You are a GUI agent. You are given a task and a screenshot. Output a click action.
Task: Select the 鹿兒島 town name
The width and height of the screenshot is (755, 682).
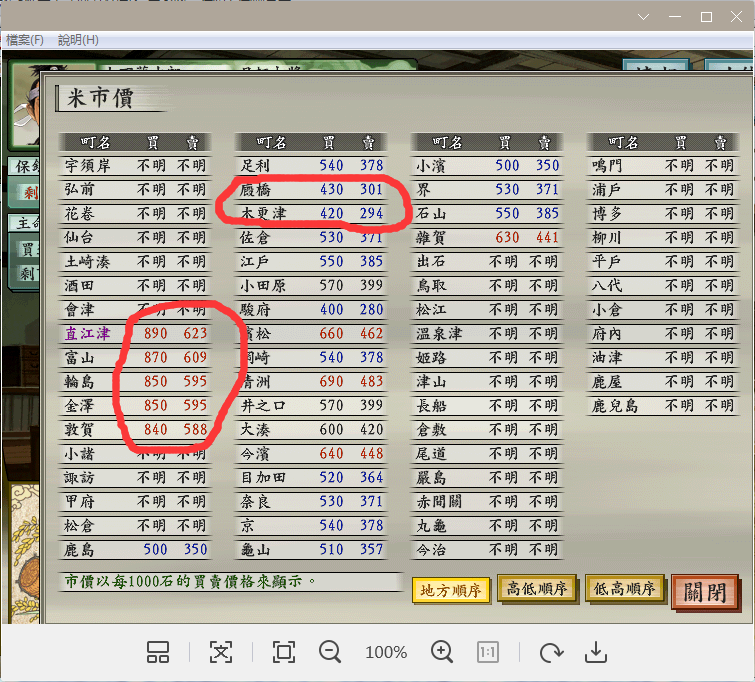615,406
